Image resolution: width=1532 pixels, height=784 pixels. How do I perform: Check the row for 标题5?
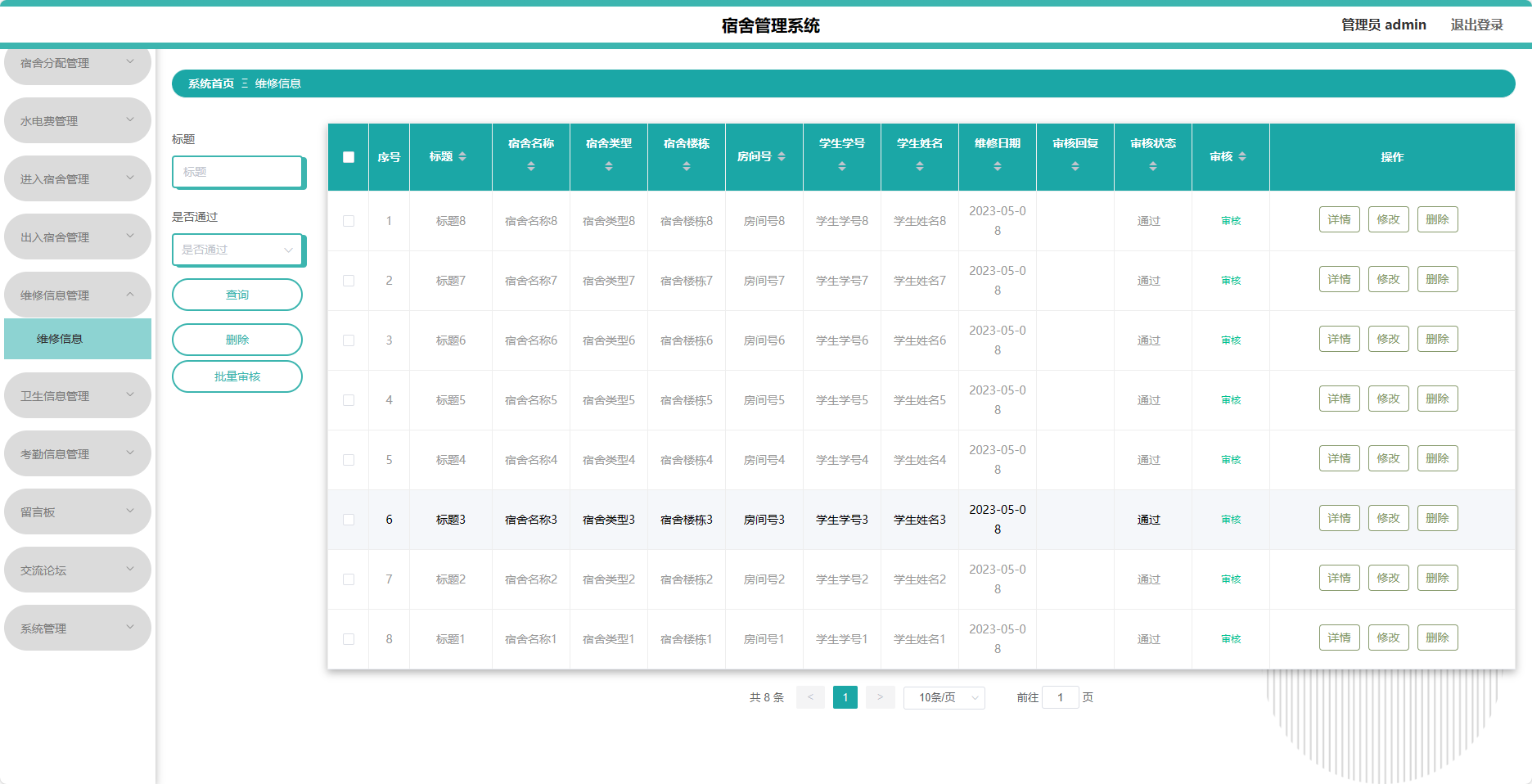(349, 400)
